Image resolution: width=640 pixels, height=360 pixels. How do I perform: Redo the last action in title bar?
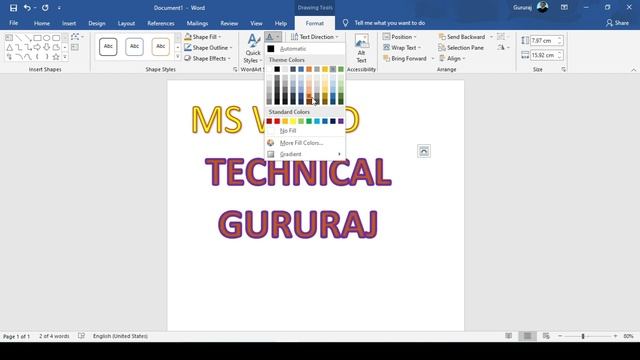tap(45, 8)
